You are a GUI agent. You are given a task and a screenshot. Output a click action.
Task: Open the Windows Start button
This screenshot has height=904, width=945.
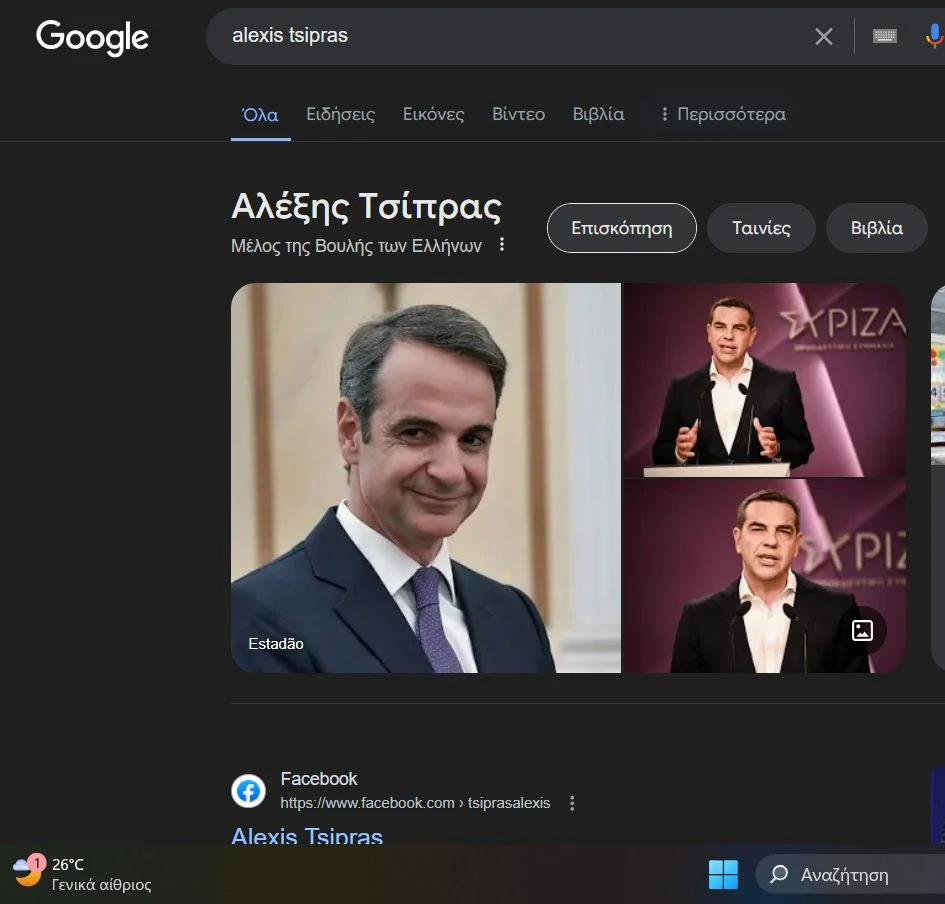tap(723, 874)
